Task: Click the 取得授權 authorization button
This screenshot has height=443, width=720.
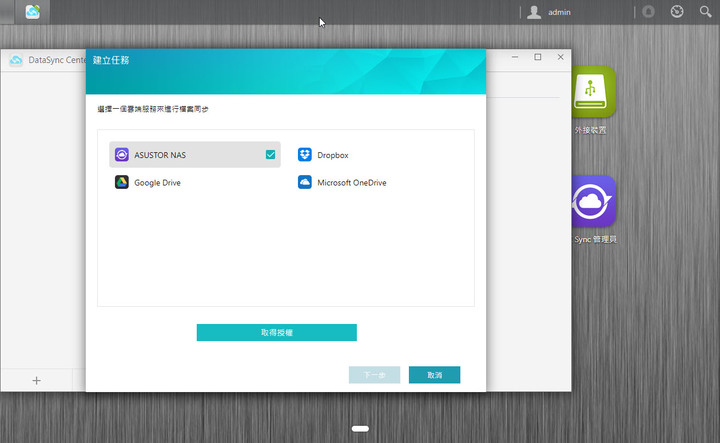Action: coord(276,332)
